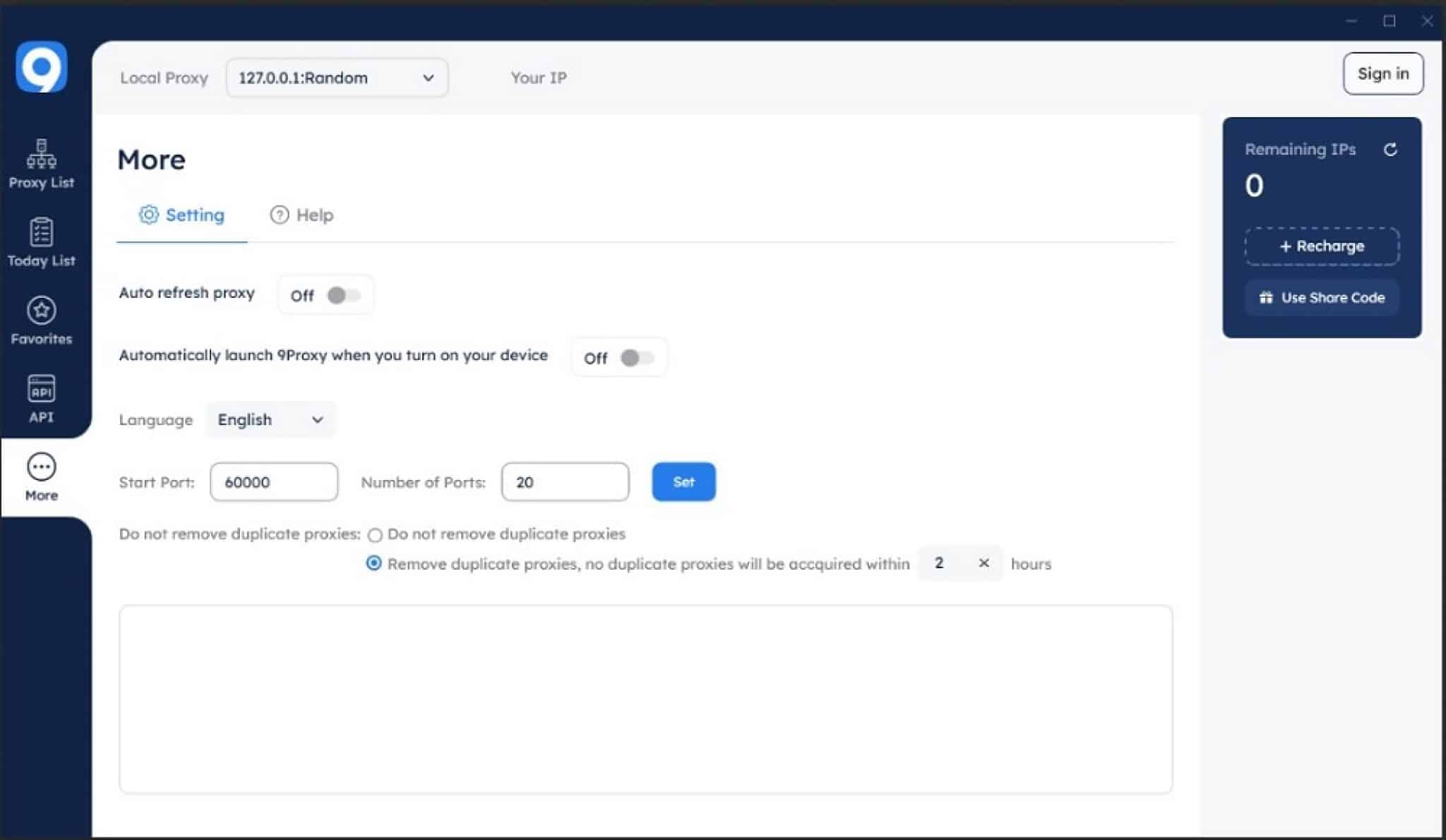Click the Recharge button
This screenshot has height=840, width=1446.
pos(1321,246)
